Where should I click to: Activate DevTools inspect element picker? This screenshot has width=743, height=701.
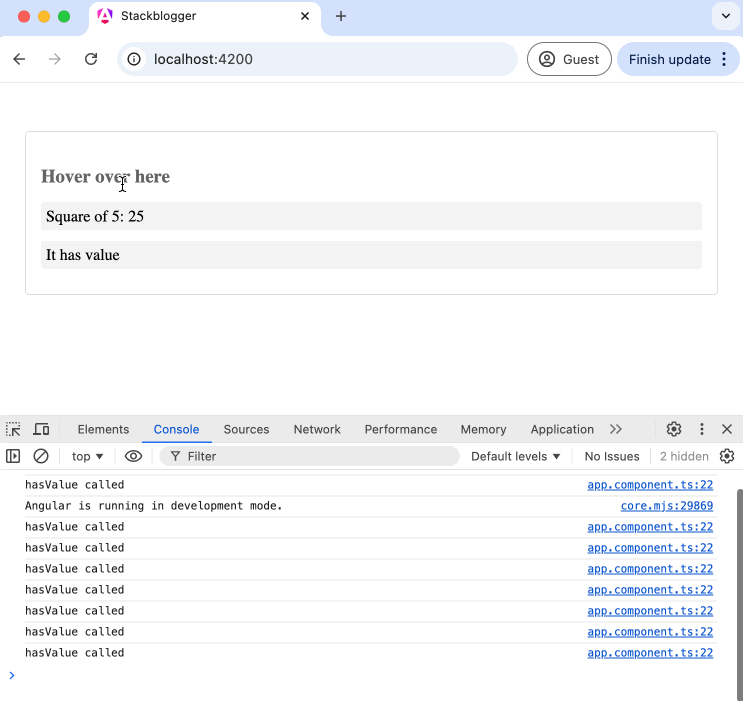[13, 429]
